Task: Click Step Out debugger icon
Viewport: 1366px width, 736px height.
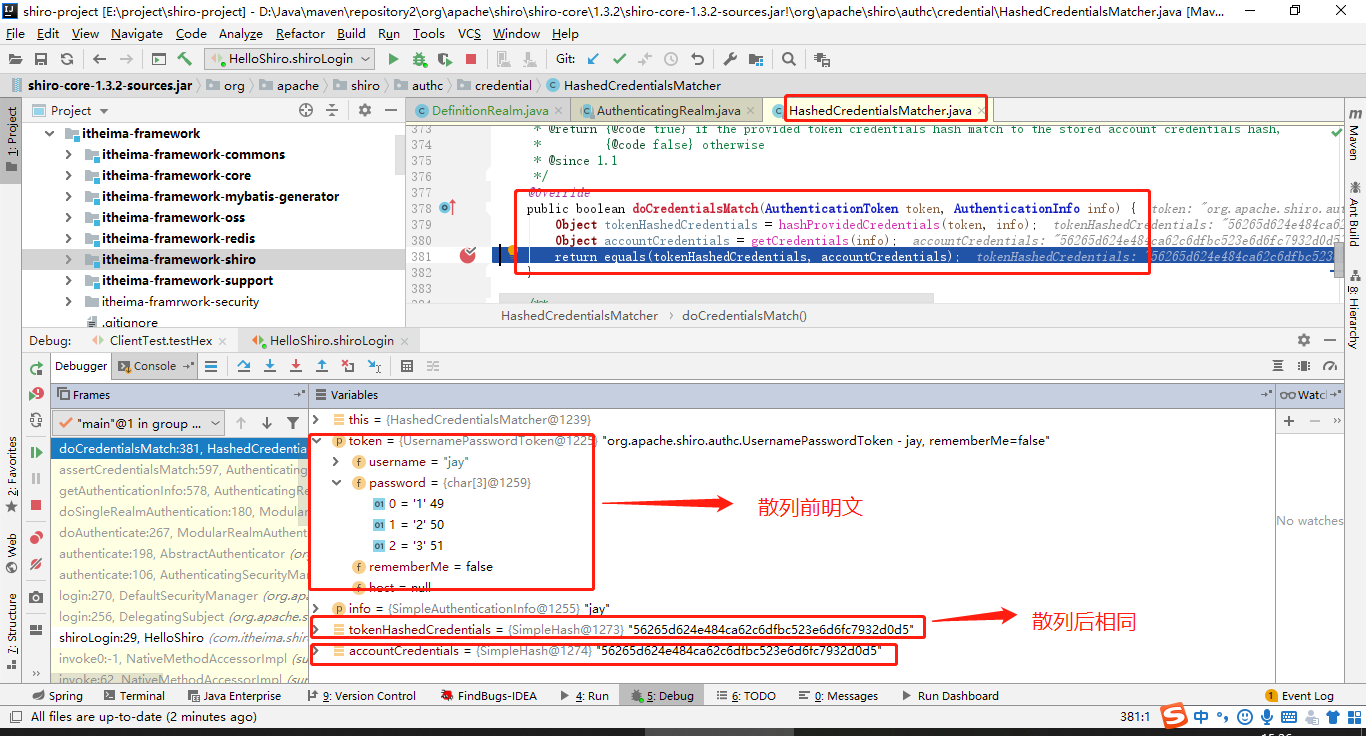Action: (322, 367)
